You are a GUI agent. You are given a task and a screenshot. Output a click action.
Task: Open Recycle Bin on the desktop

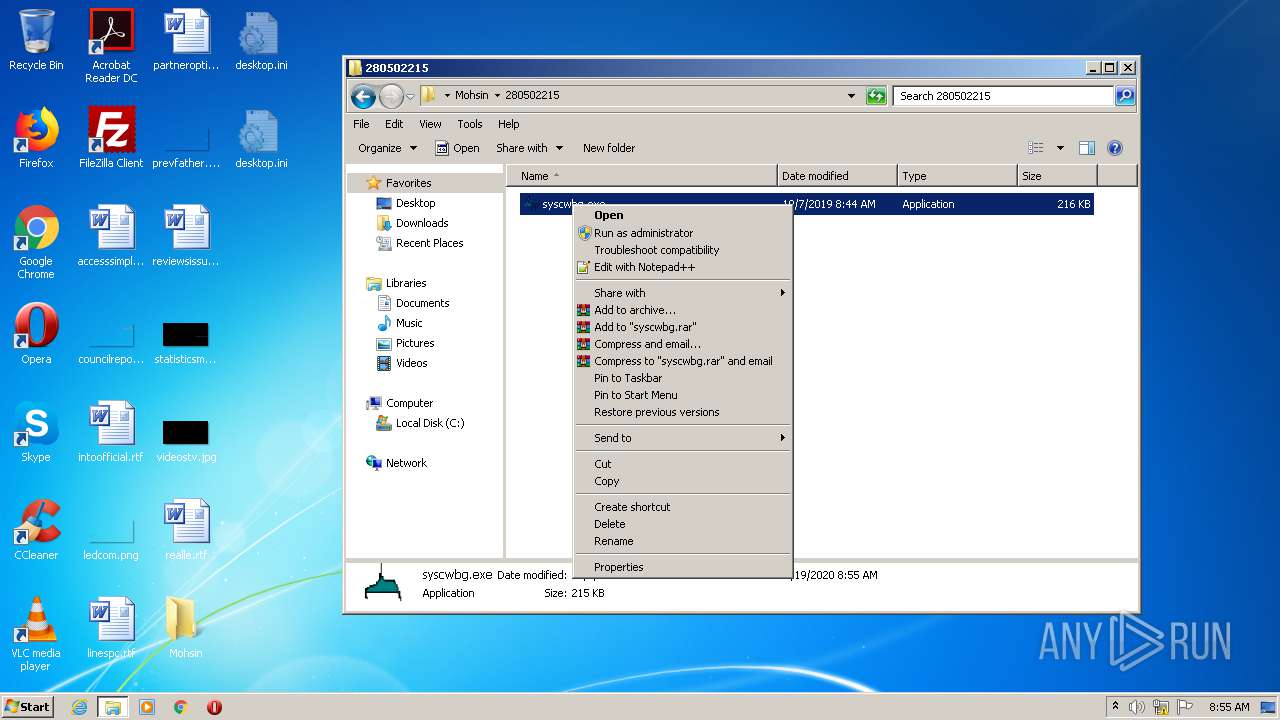pyautogui.click(x=36, y=40)
